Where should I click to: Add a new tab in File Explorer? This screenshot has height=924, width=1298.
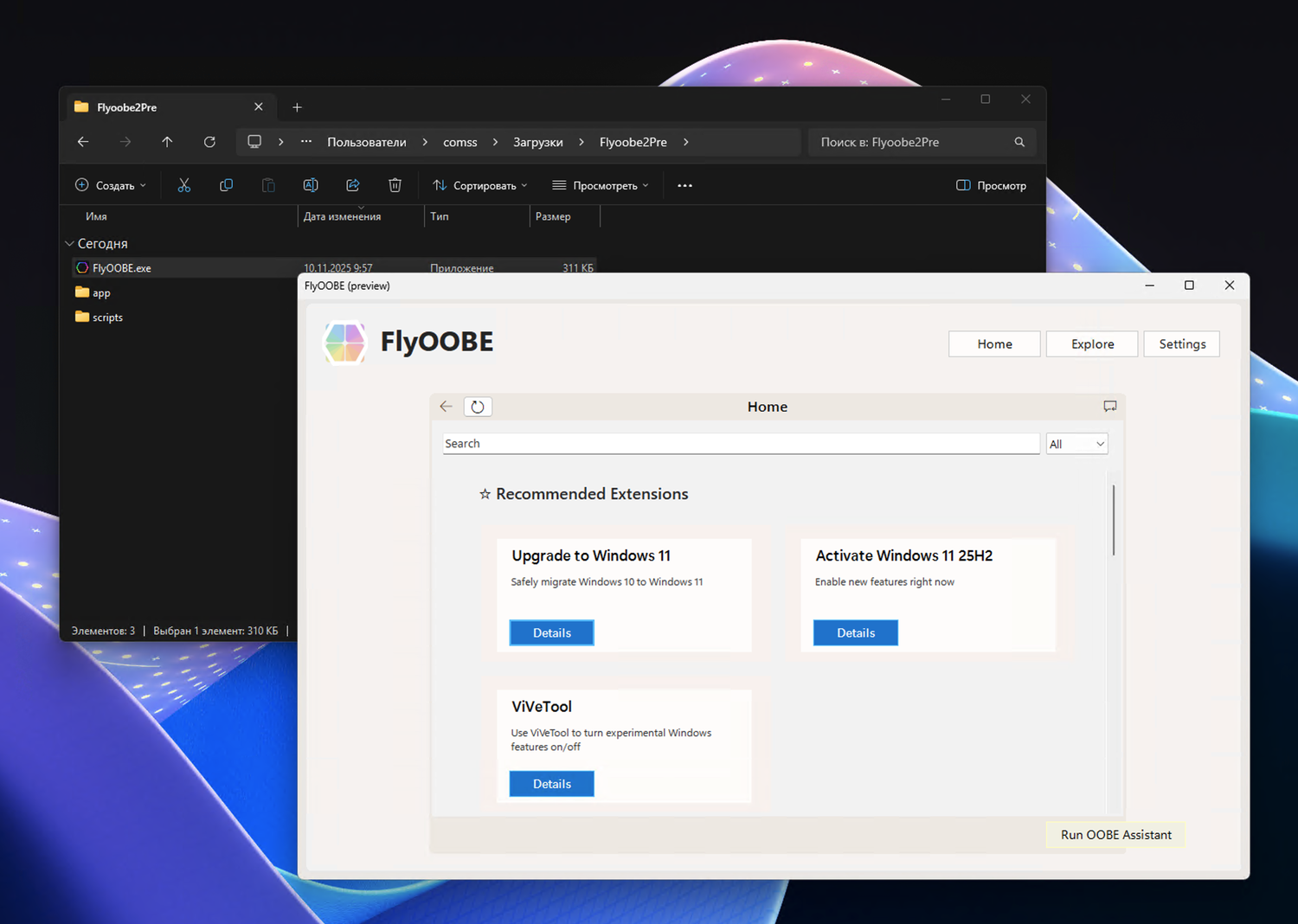(297, 107)
